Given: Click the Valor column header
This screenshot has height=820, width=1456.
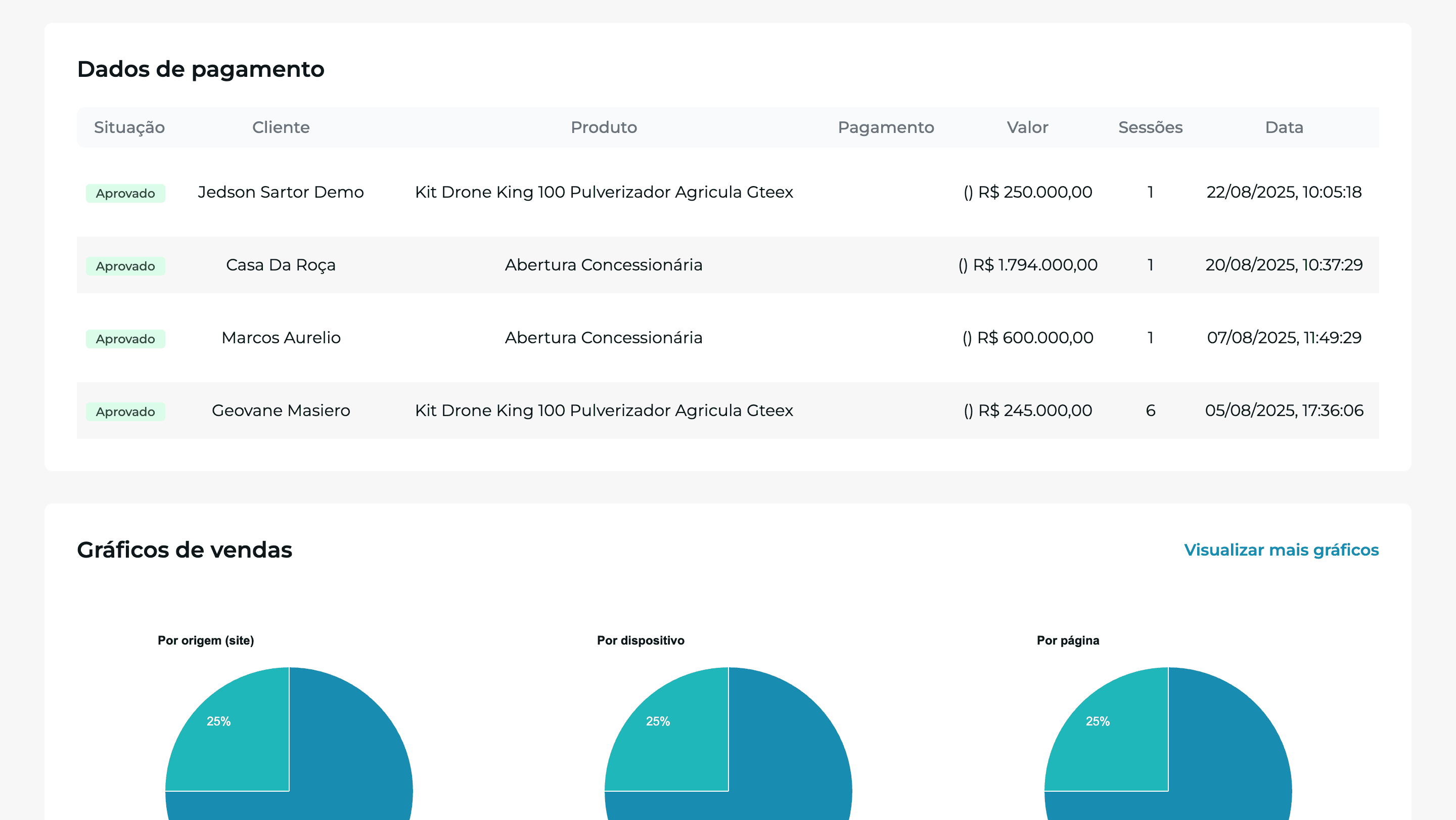Looking at the screenshot, I should click(1027, 127).
